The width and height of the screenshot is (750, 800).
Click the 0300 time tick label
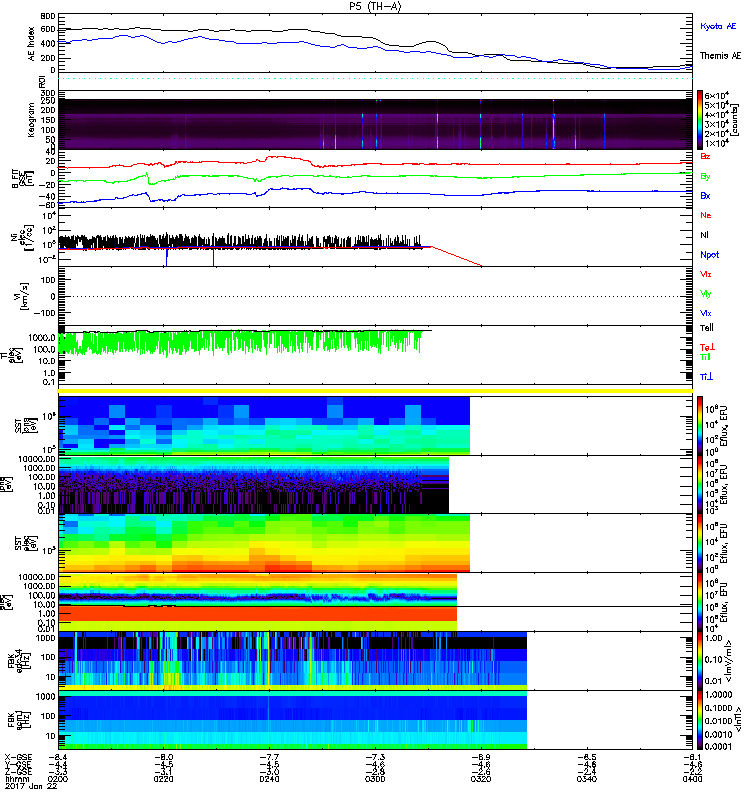click(x=375, y=779)
